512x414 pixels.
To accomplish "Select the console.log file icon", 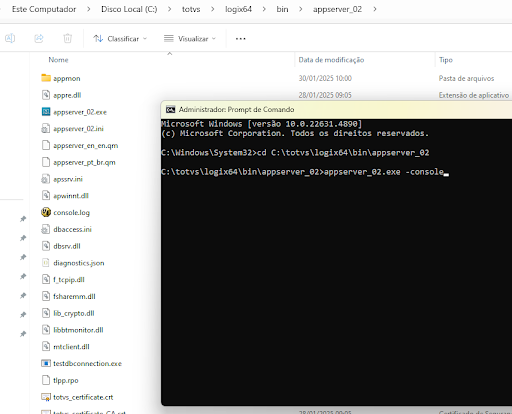I will pyautogui.click(x=46, y=212).
